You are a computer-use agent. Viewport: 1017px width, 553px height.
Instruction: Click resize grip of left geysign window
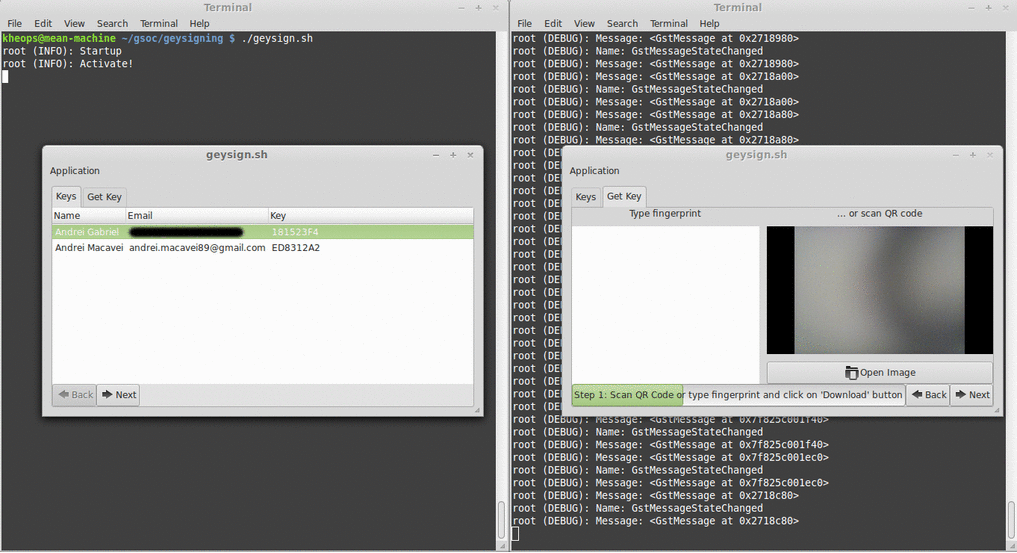coord(477,410)
